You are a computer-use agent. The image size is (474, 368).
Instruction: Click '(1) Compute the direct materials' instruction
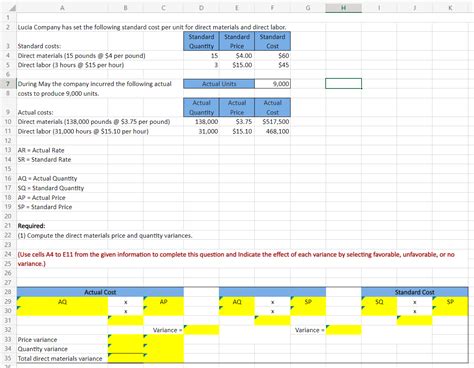(105, 235)
